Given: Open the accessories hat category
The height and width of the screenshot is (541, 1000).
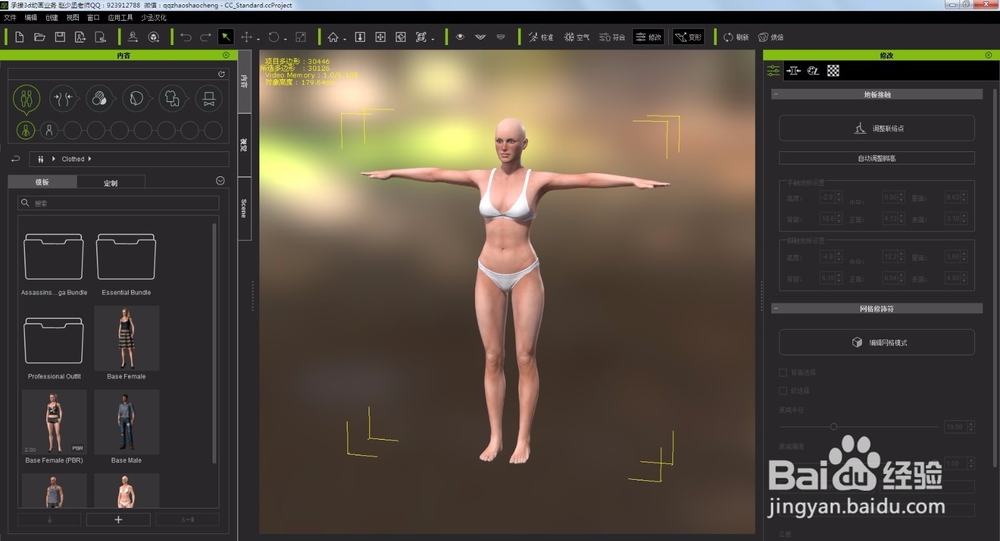Looking at the screenshot, I should (x=209, y=99).
